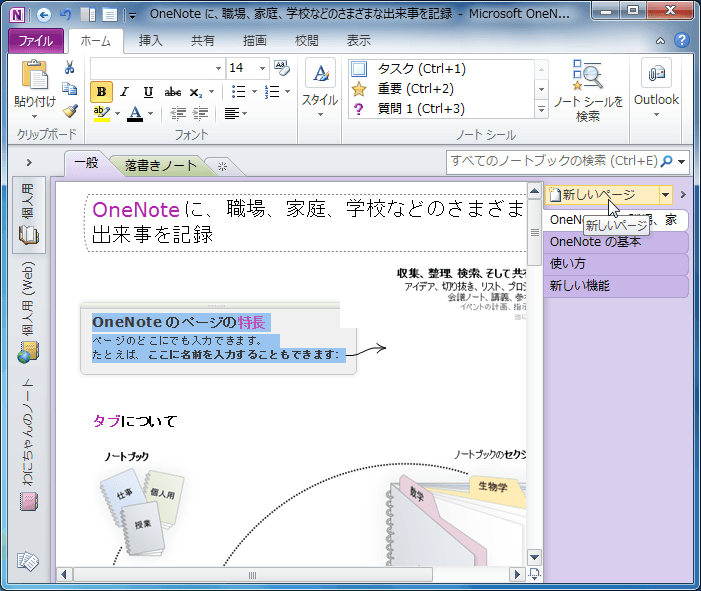This screenshot has height=591, width=701.
Task: Open Find Tags (ノート シールを検索) button
Action: (588, 91)
